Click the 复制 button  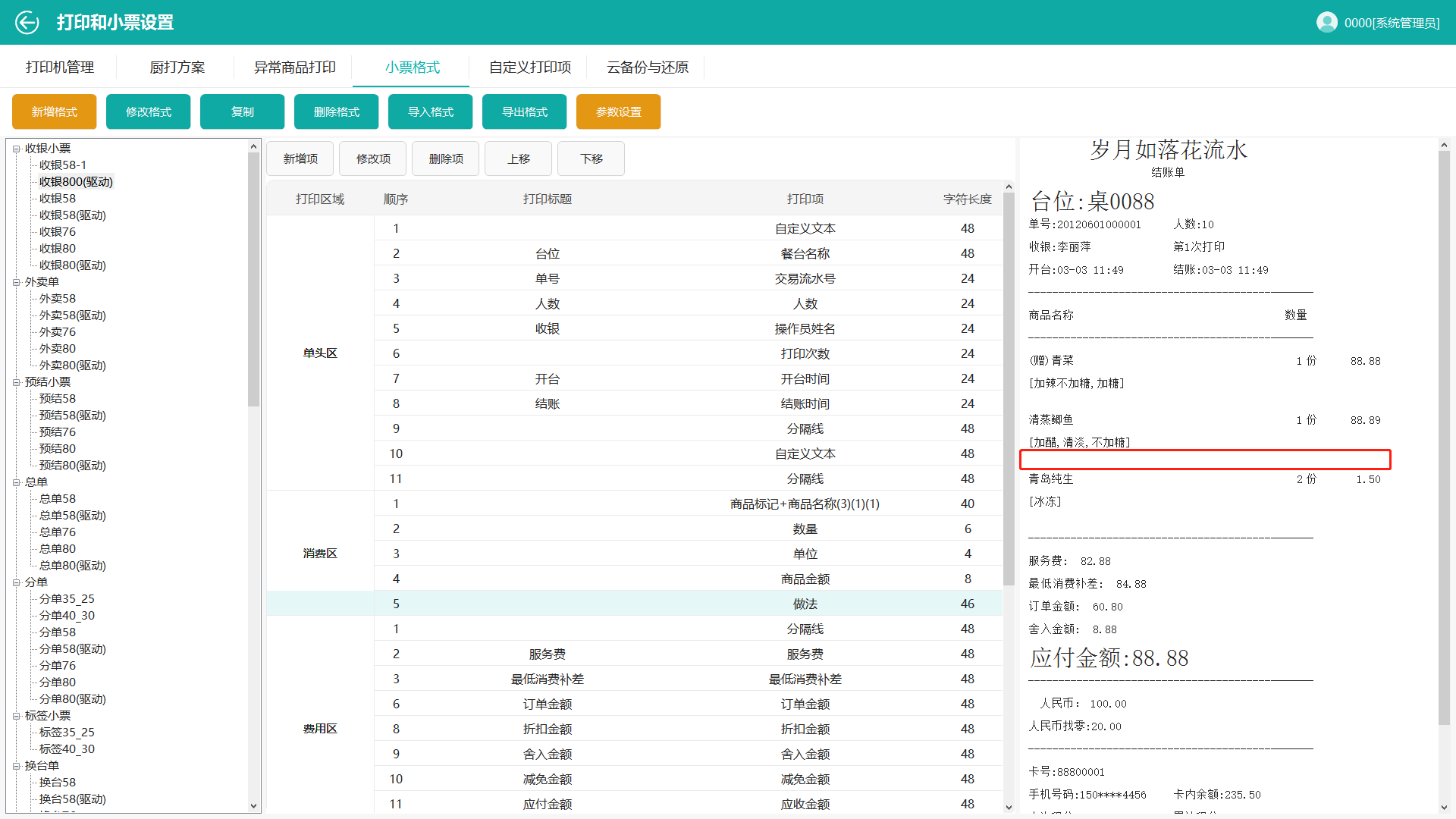pyautogui.click(x=243, y=112)
